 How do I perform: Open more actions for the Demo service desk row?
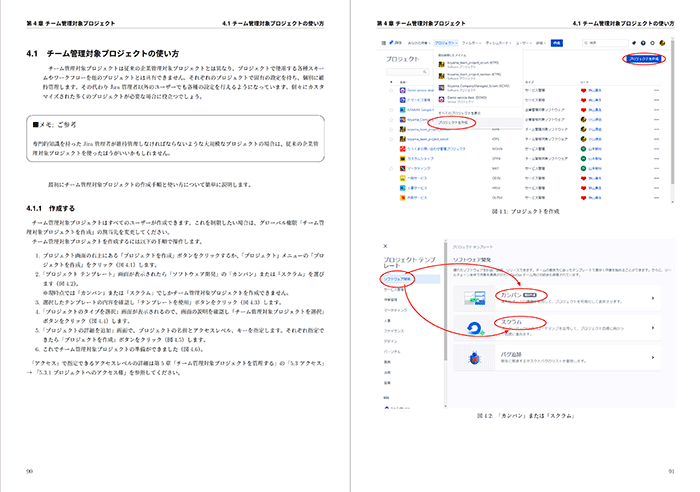point(656,90)
